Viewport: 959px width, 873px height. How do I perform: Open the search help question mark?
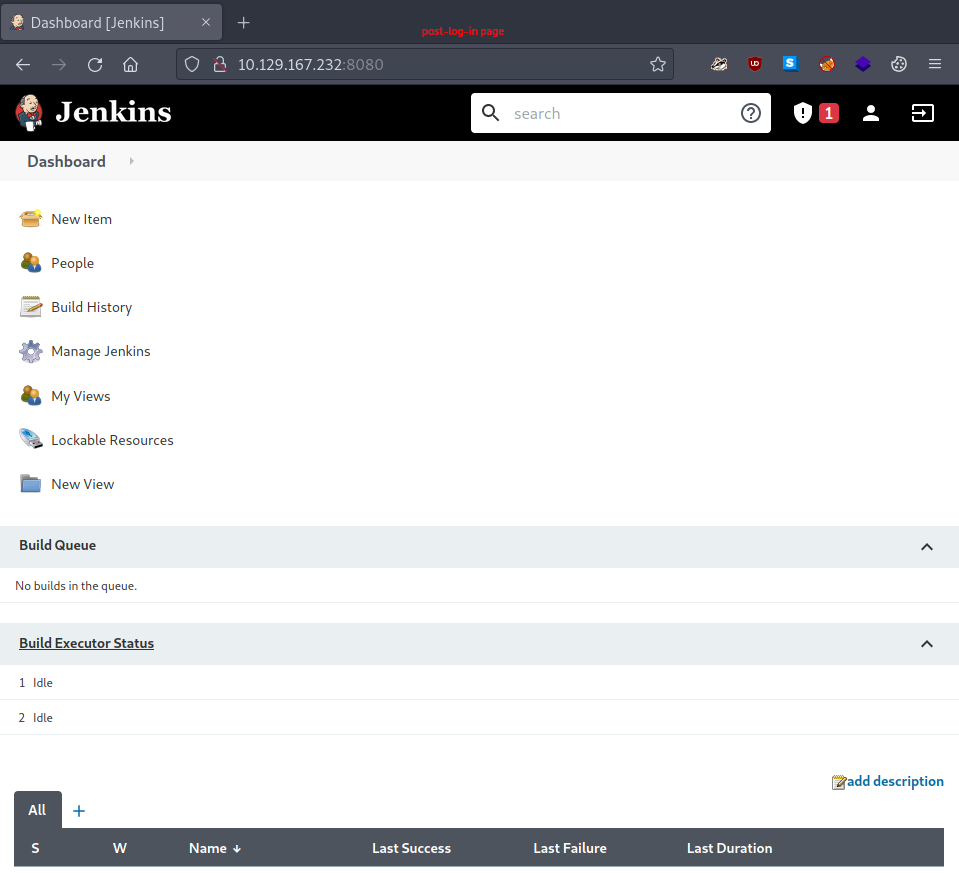pyautogui.click(x=751, y=113)
